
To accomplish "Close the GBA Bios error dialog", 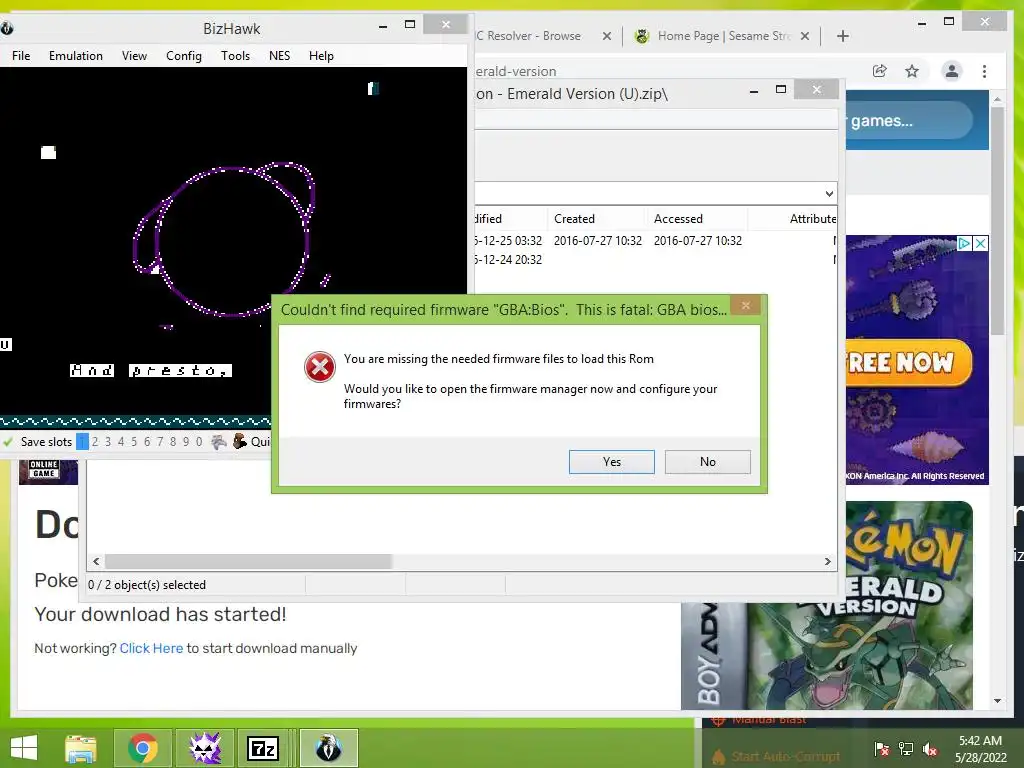I will pyautogui.click(x=746, y=305).
